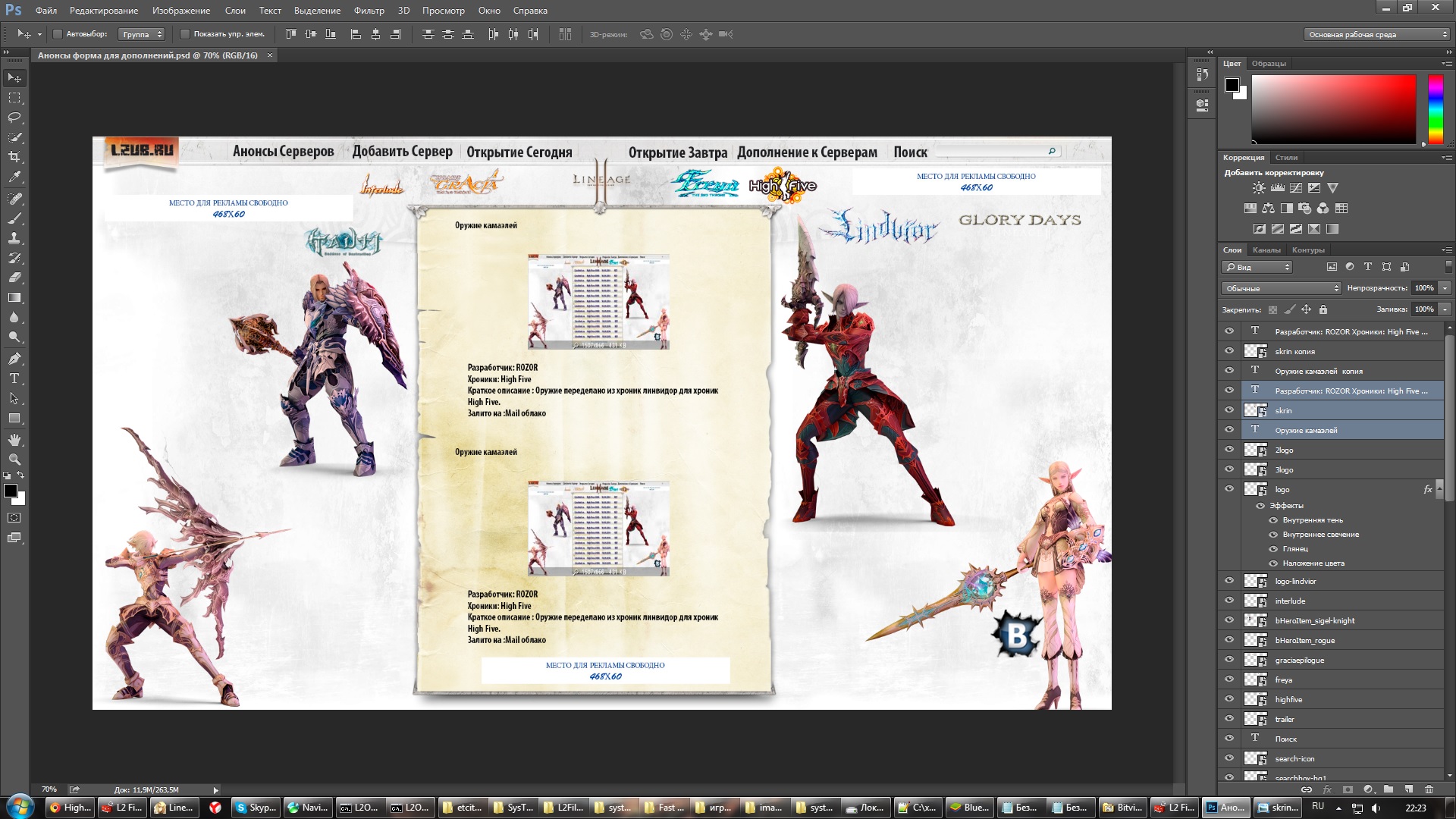Click the foreground color swatch in Color panel

point(1232,84)
